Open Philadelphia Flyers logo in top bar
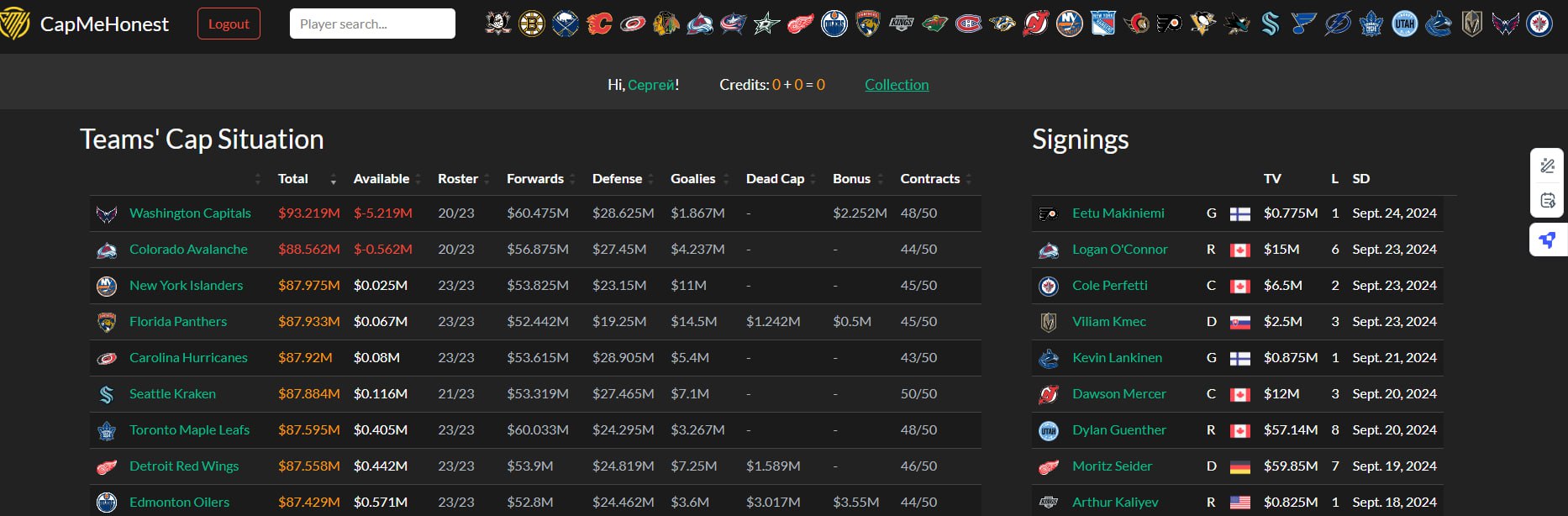This screenshot has height=516, width=1568. [x=1171, y=24]
